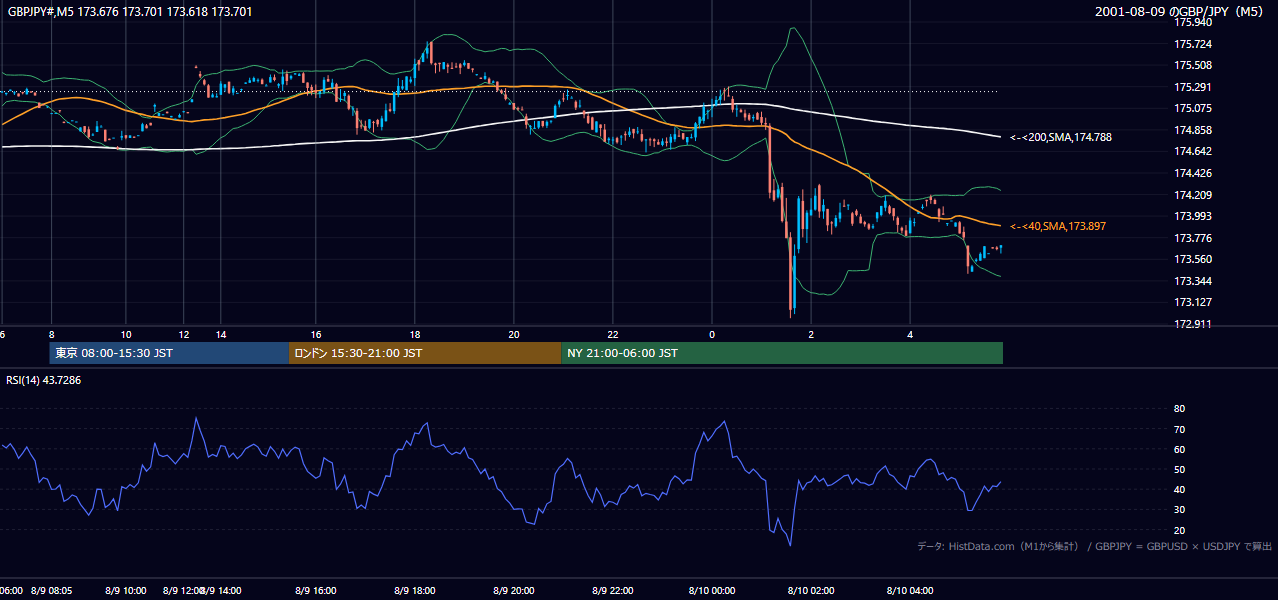Click price axis value 173.127
The image size is (1278, 600).
[1193, 302]
